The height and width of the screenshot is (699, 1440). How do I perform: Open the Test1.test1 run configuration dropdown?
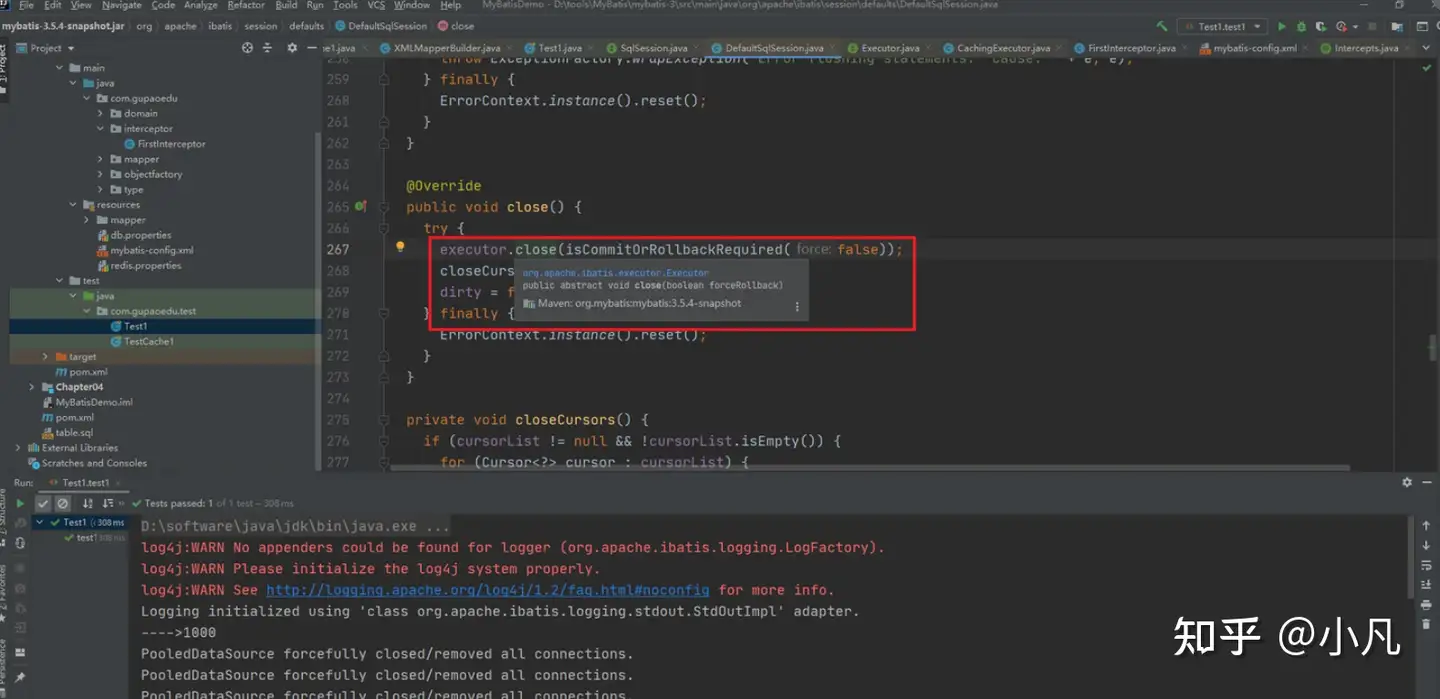pos(1224,27)
